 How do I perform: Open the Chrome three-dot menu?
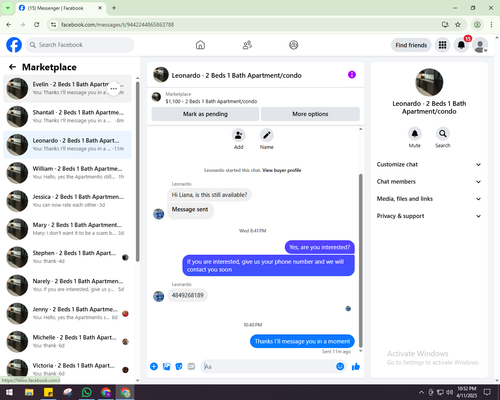coord(491,24)
